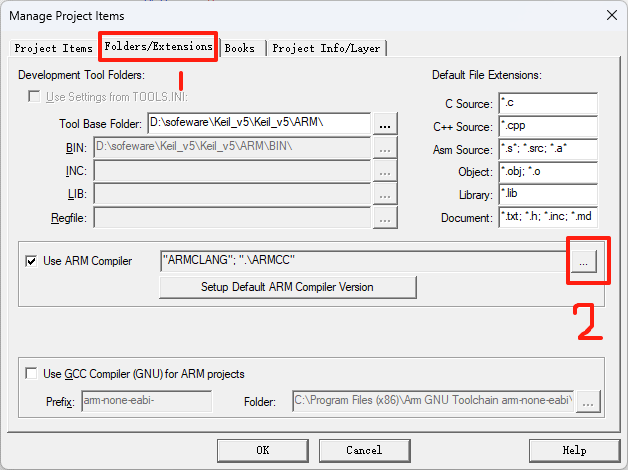This screenshot has height=470, width=628.
Task: Click the GCC Folder browse button
Action: [x=588, y=401]
